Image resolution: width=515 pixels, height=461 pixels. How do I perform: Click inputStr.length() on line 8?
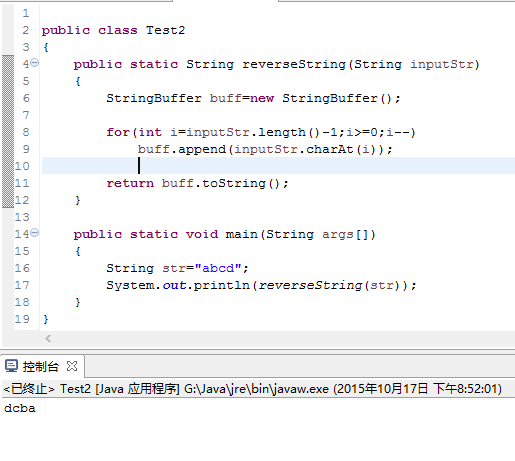click(253, 132)
